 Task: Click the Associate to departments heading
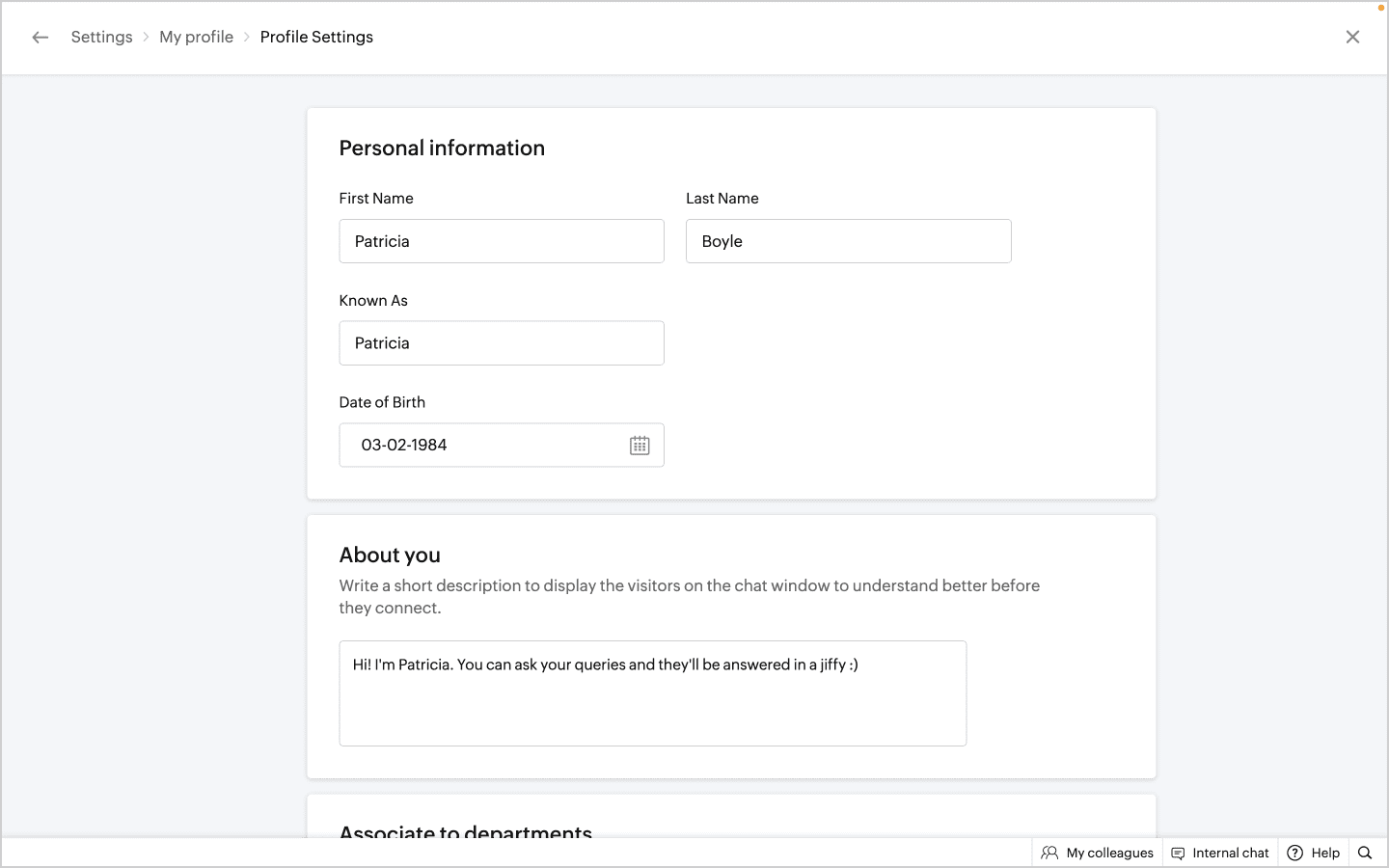(465, 831)
